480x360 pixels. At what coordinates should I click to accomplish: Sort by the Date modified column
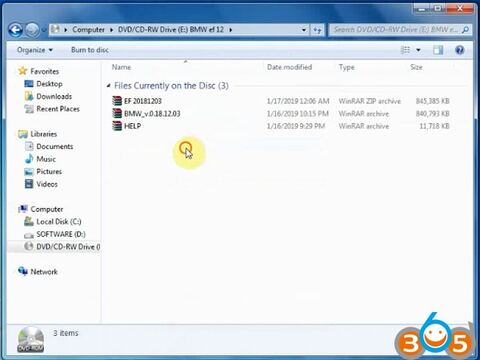[x=289, y=67]
